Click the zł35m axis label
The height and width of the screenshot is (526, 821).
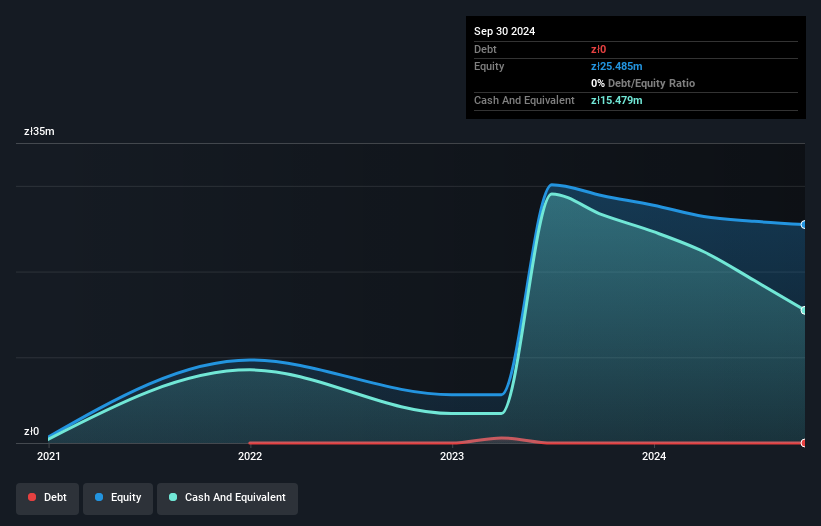(x=39, y=131)
